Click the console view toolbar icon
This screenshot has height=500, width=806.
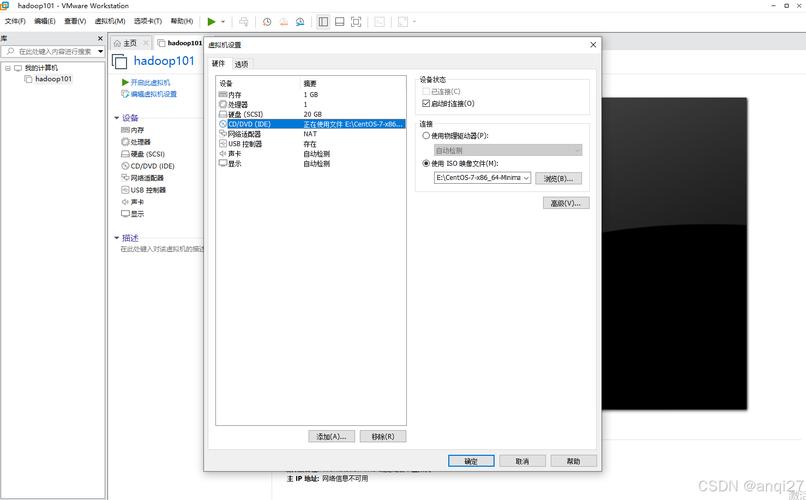(379, 22)
